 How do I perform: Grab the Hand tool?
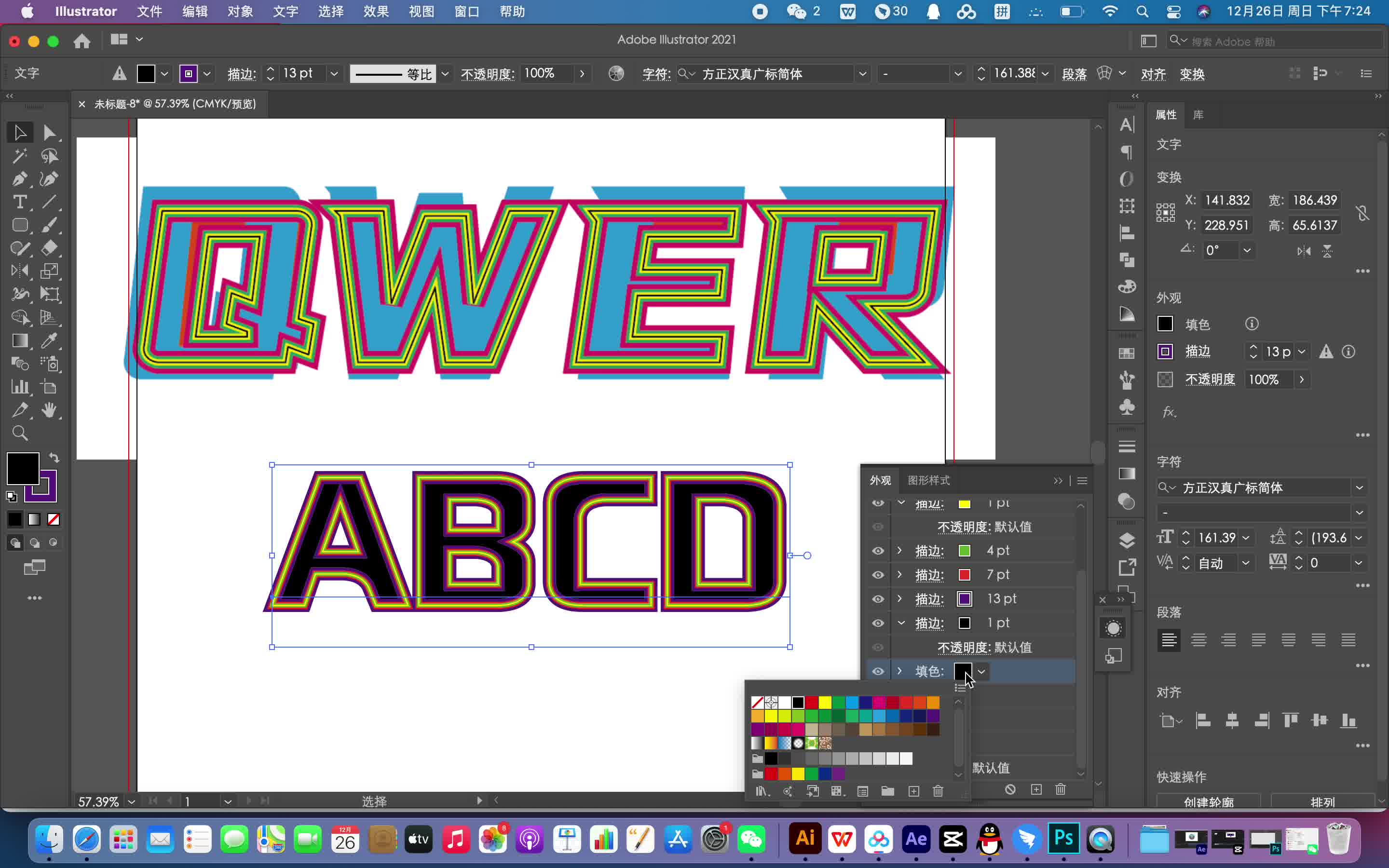pos(49,410)
